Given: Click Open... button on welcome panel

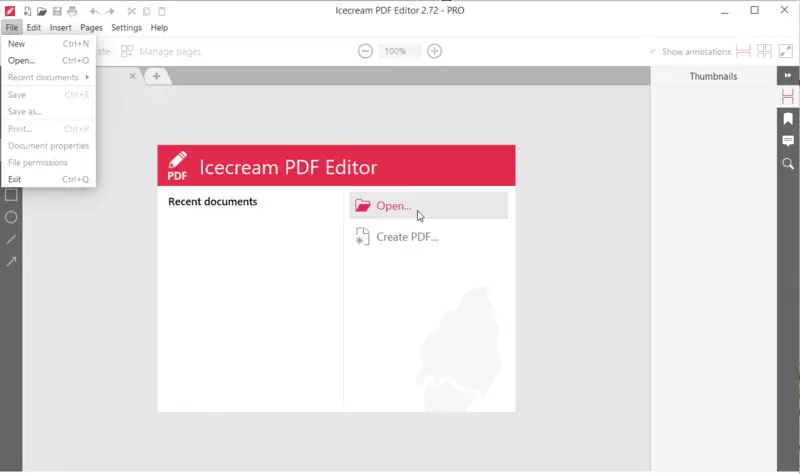Looking at the screenshot, I should [x=429, y=206].
